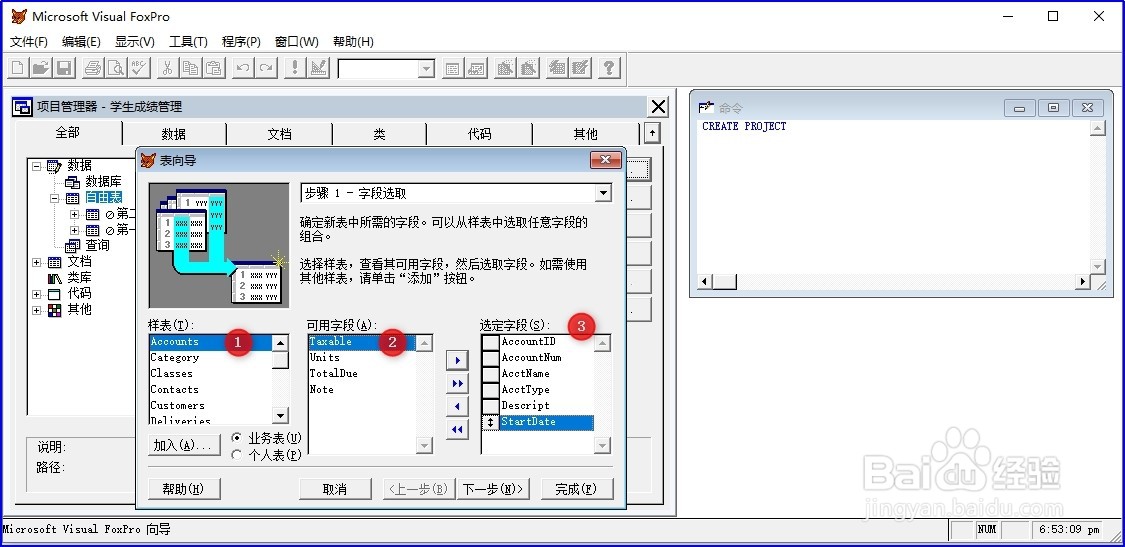Click the AutoReport wizard toolbar icon
Image resolution: width=1125 pixels, height=547 pixels.
580,68
